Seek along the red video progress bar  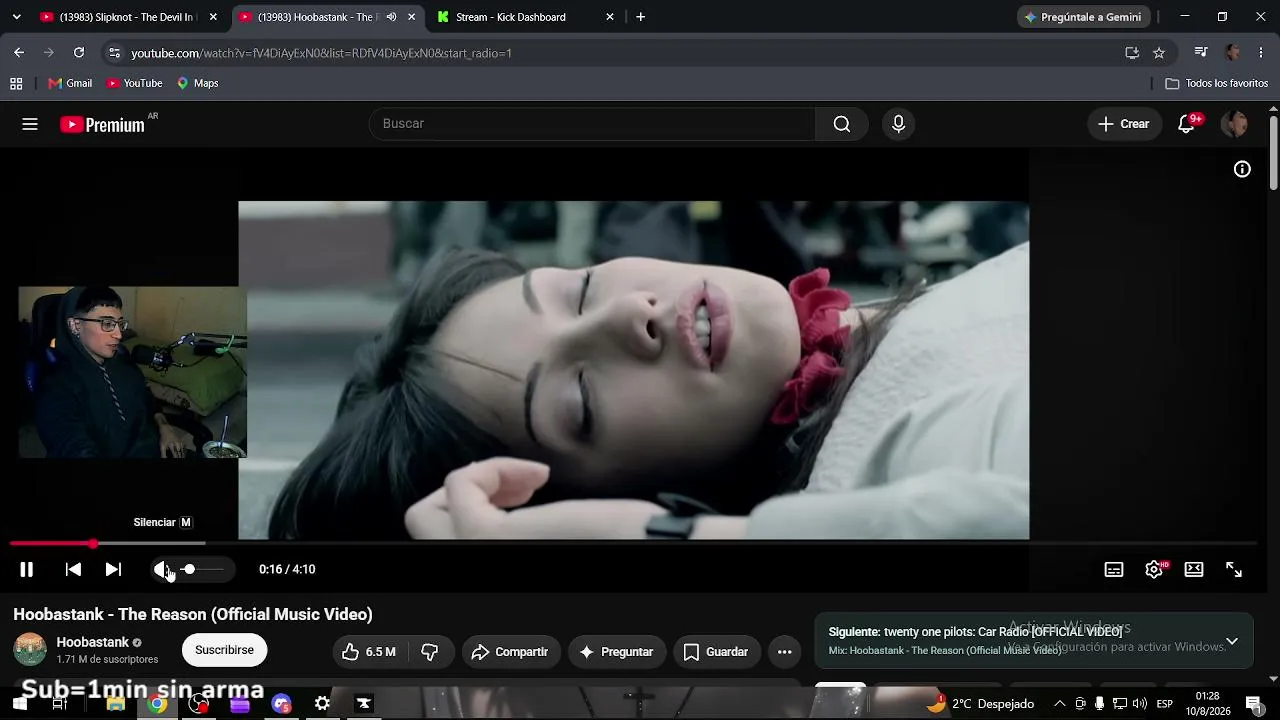[x=634, y=543]
